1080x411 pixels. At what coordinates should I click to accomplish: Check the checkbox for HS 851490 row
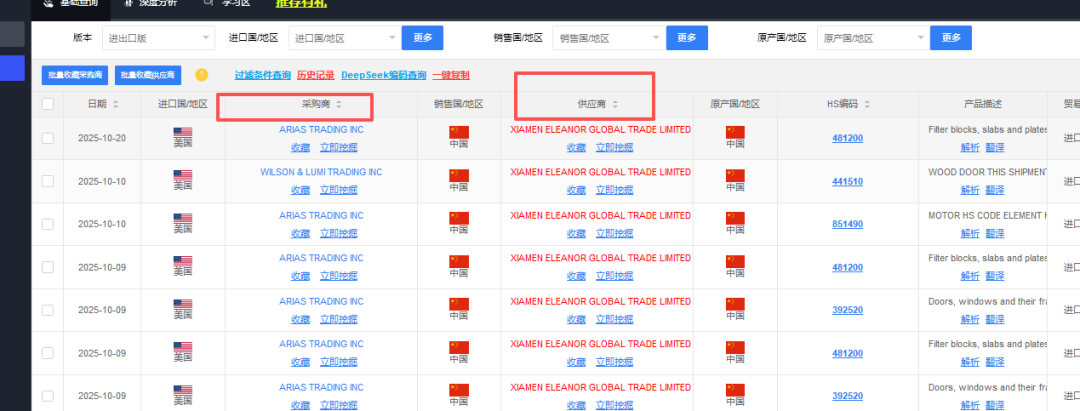(48, 224)
